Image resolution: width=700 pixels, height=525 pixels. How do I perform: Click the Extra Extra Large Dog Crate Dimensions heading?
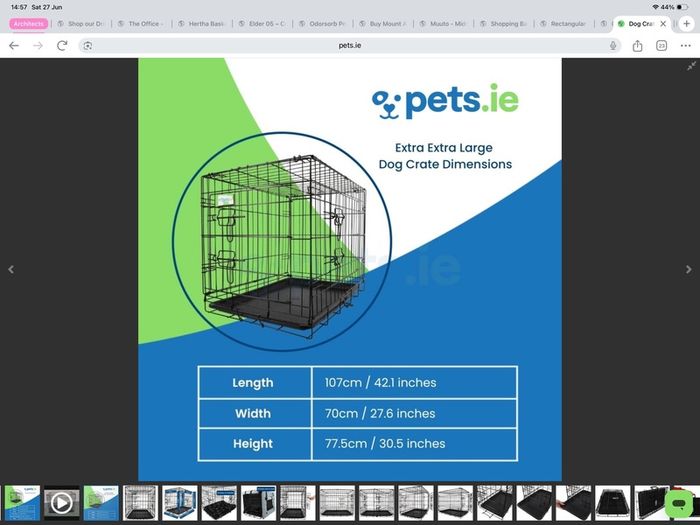click(445, 156)
